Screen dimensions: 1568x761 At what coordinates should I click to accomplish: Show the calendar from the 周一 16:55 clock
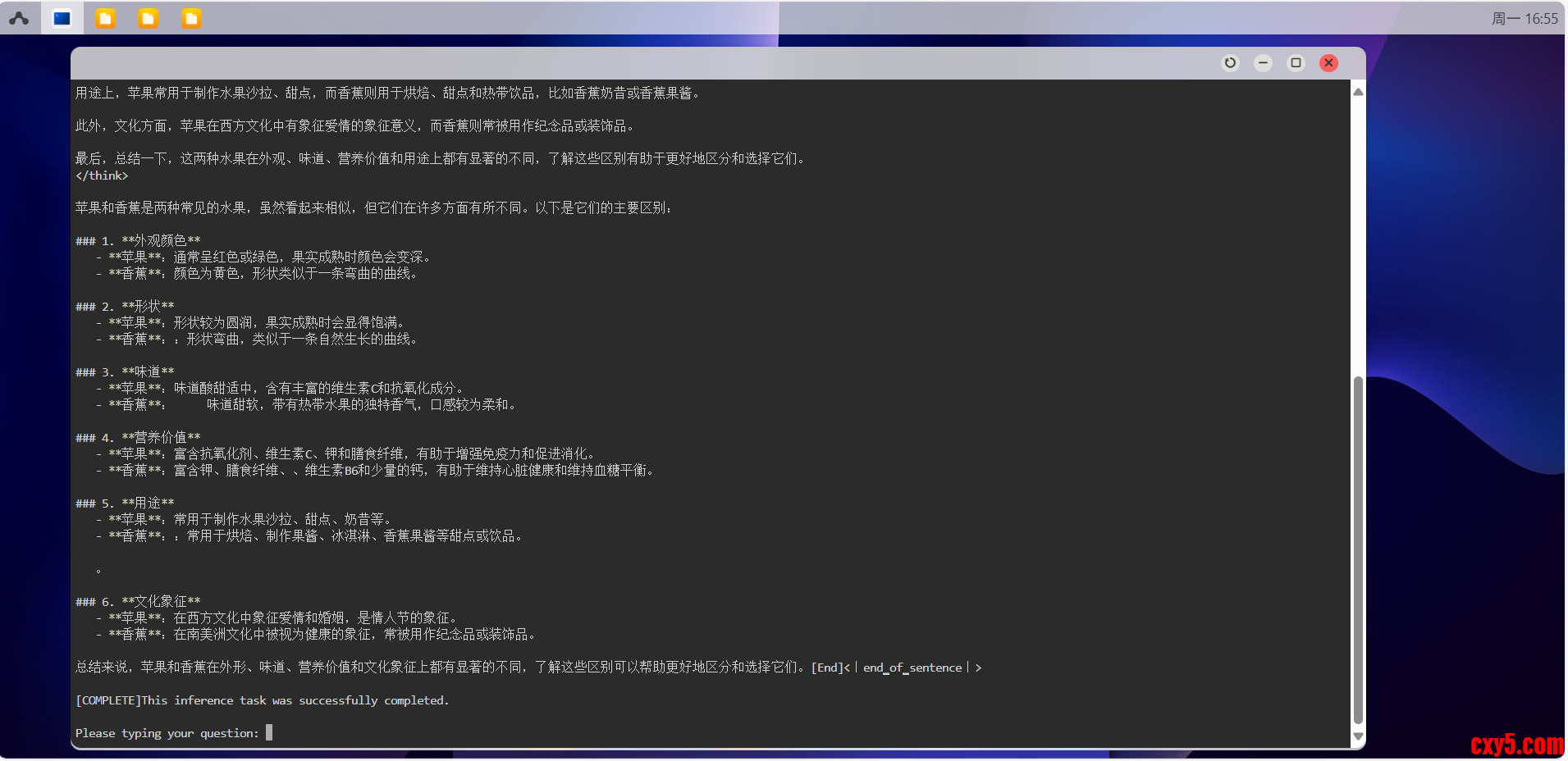click(x=1525, y=18)
